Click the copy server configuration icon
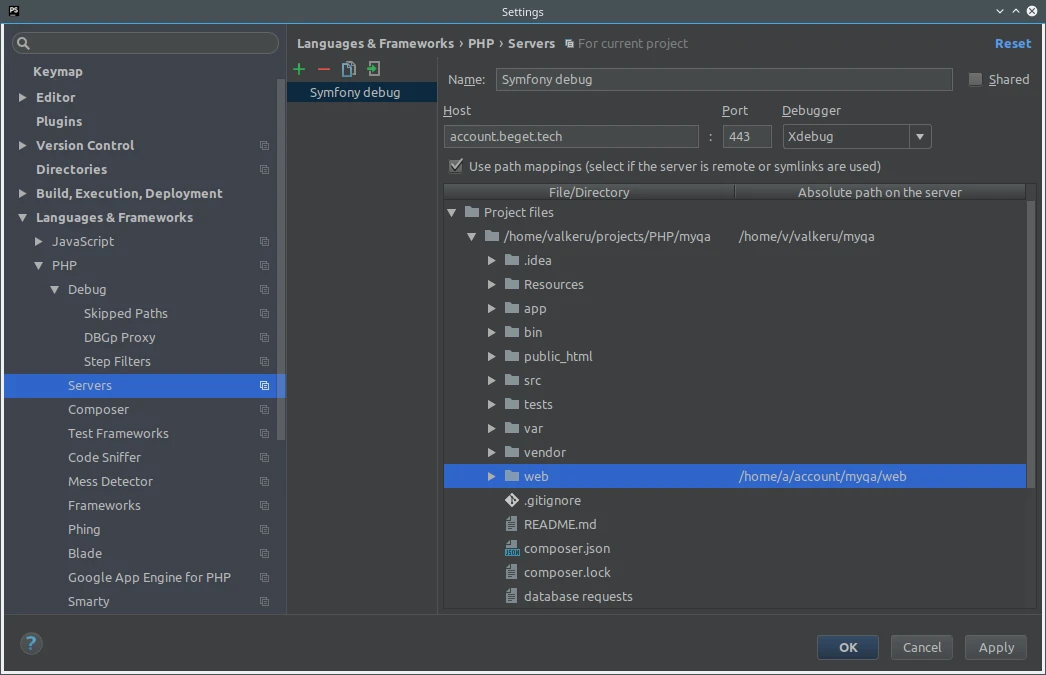Viewport: 1046px width, 675px height. (348, 69)
